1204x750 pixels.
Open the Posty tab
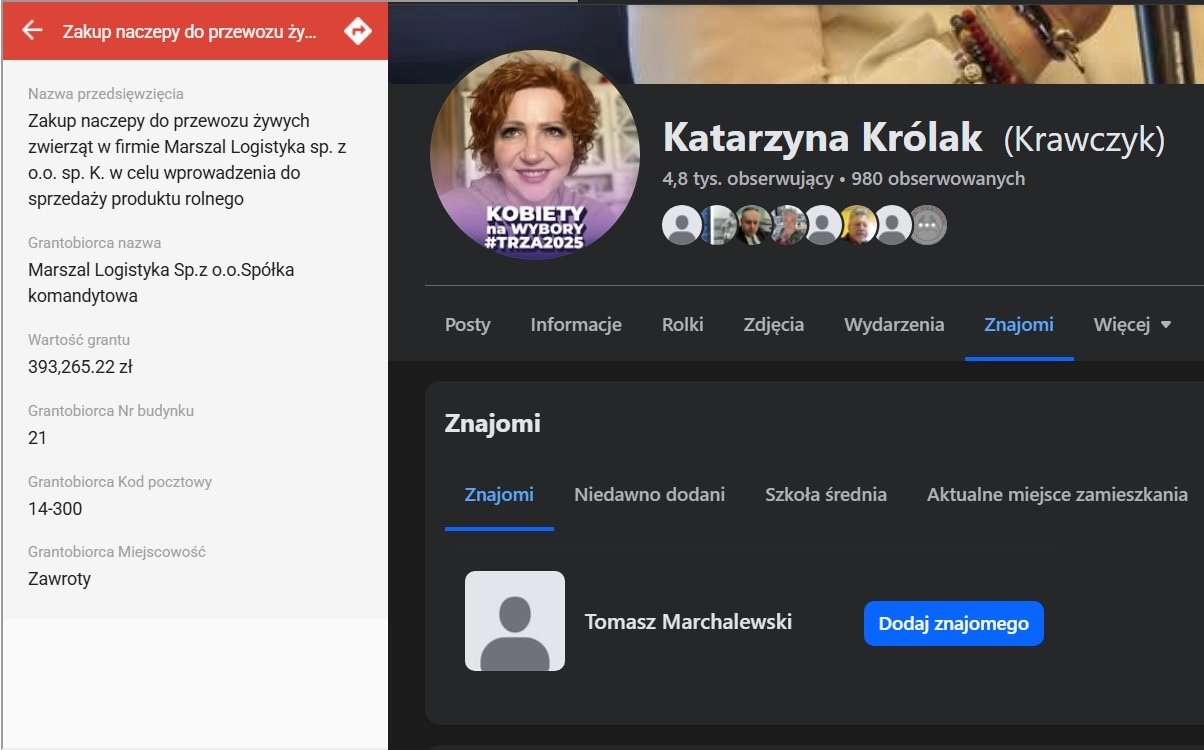tap(467, 325)
